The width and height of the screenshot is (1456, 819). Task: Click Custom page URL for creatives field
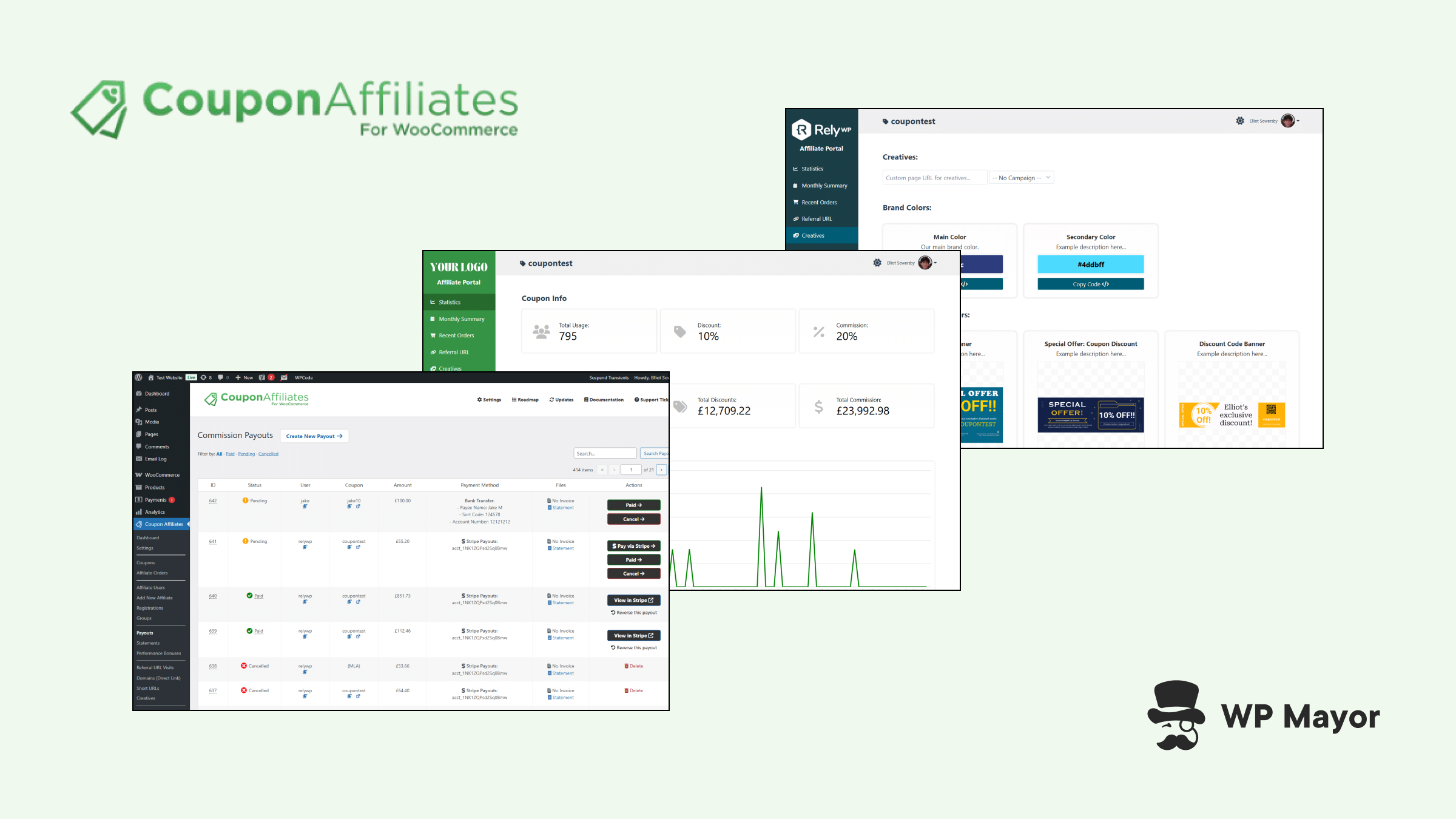coord(935,178)
